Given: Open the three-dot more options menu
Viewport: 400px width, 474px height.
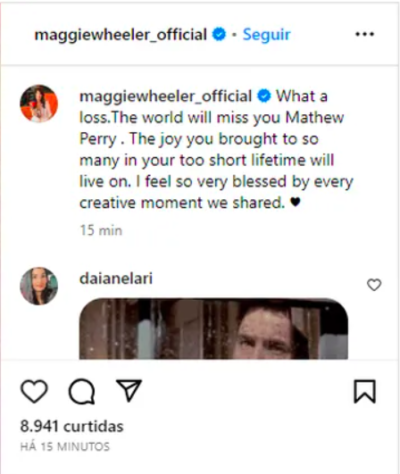Looking at the screenshot, I should pos(365,34).
